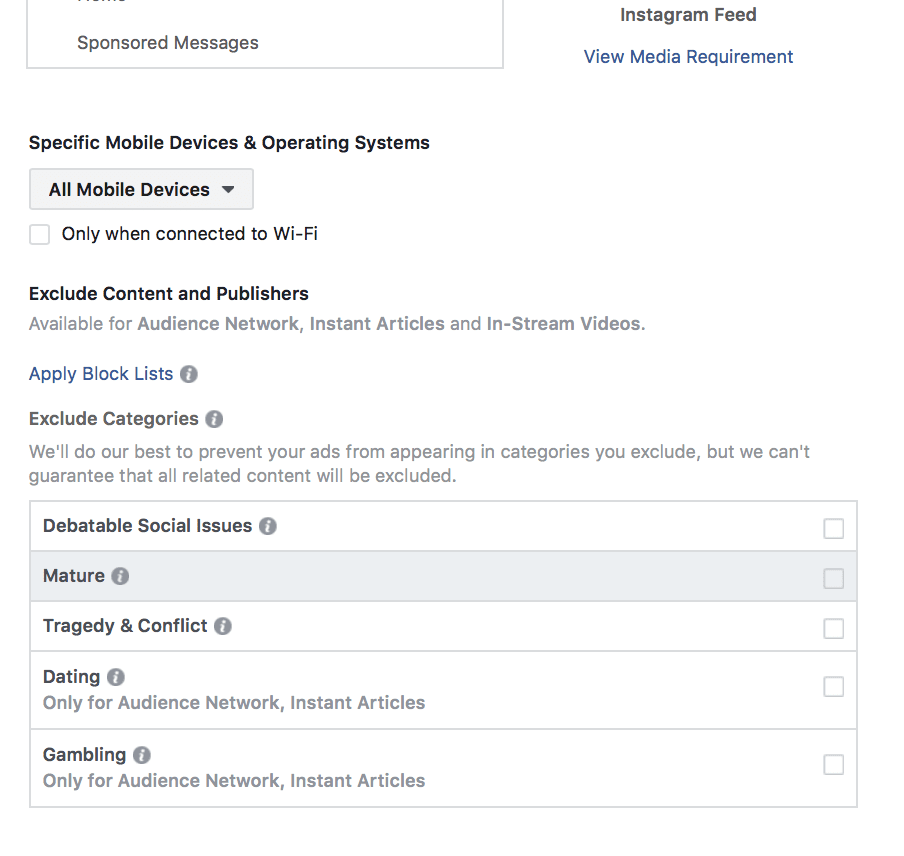Screen dimensions: 904x856
Task: Check the Debatable Social Issues exclusion box
Action: click(833, 528)
